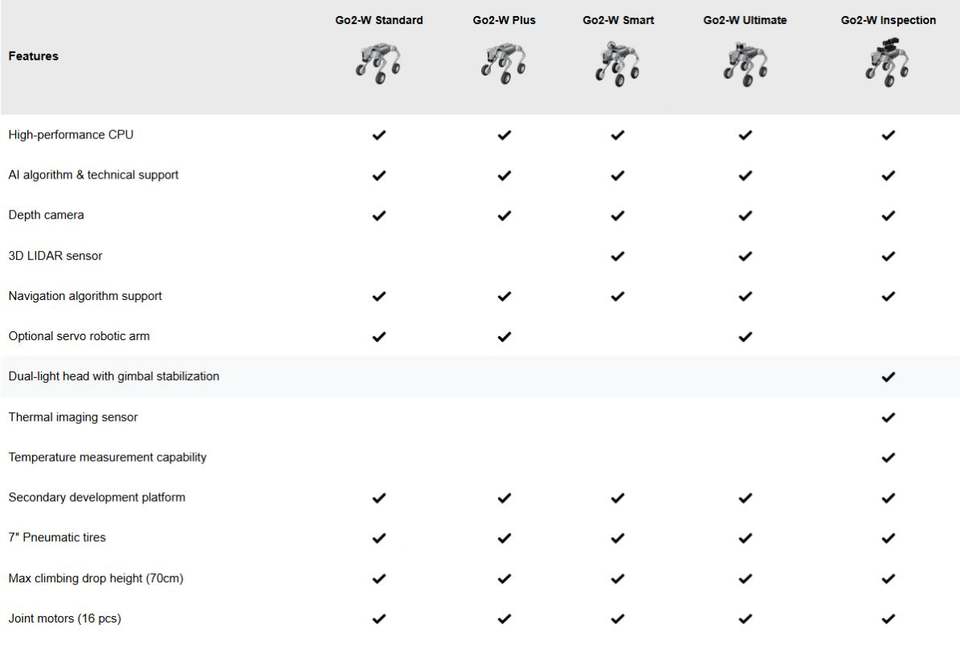Select the Go2-W Standard column heading

tap(379, 20)
